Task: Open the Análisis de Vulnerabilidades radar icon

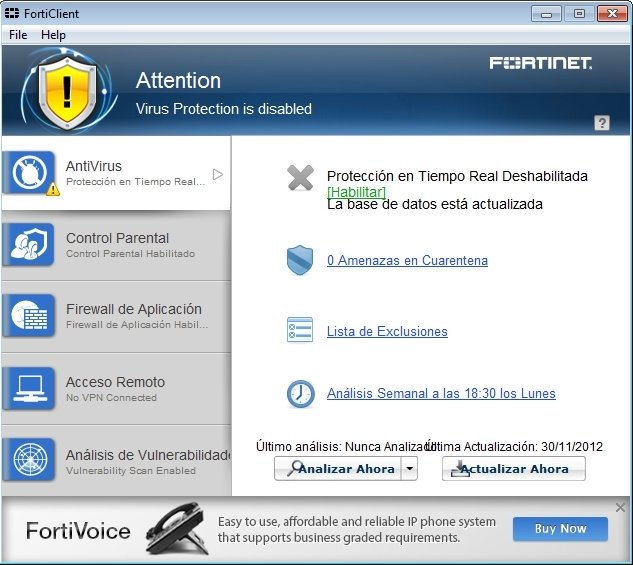Action: pyautogui.click(x=29, y=459)
